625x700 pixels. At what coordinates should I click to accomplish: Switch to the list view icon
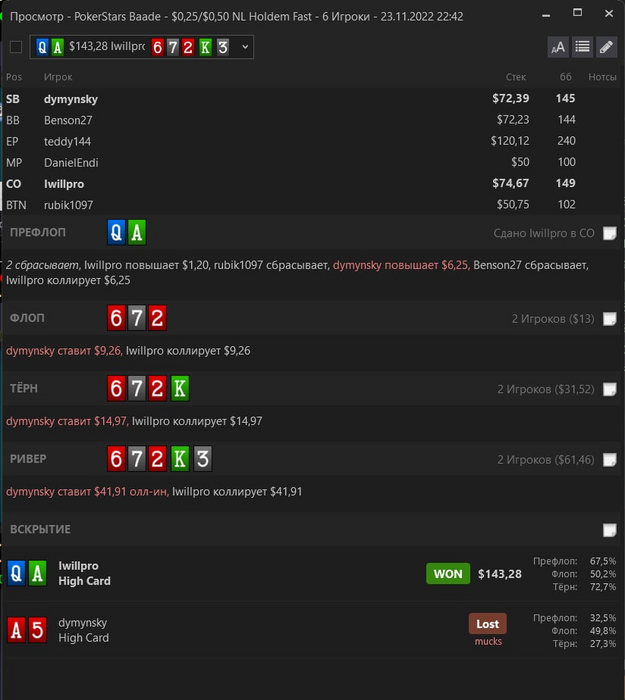pos(582,47)
